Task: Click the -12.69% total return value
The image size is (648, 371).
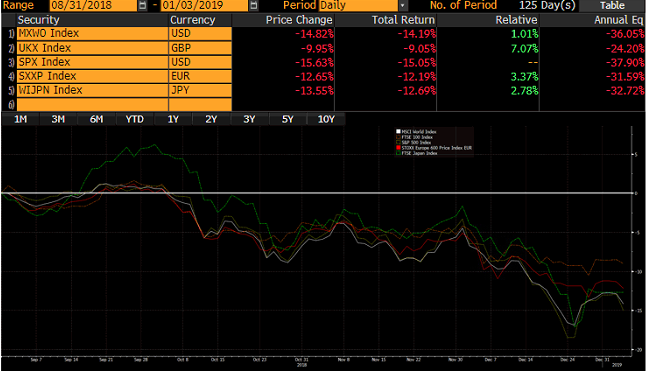Action: click(417, 90)
